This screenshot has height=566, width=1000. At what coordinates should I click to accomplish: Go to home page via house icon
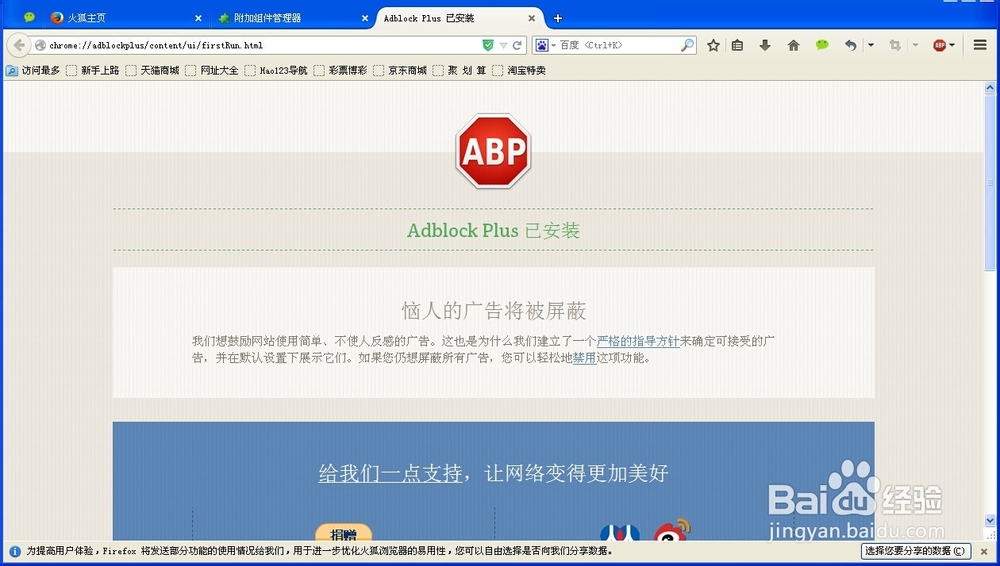793,45
